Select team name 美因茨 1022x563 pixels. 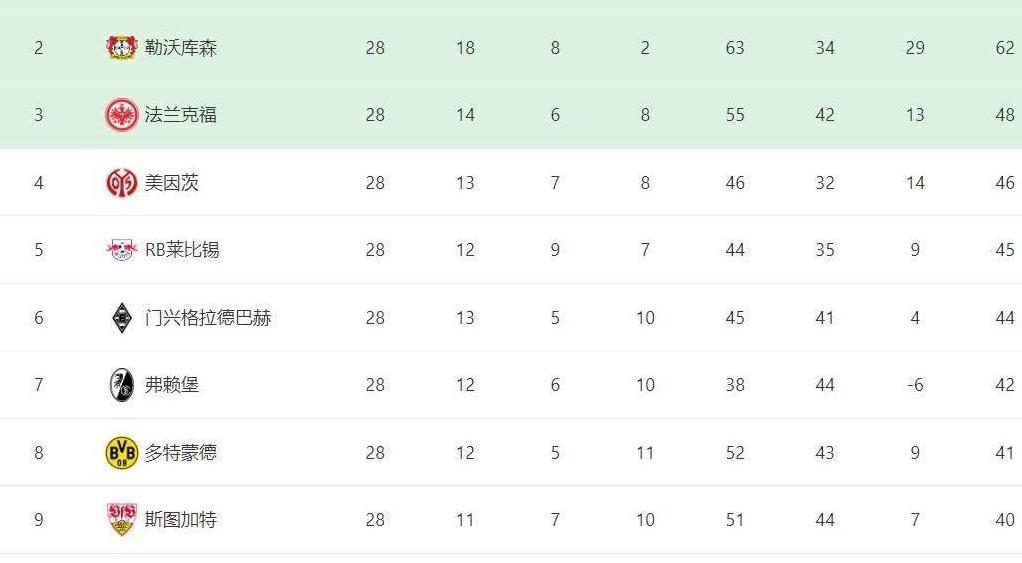click(x=171, y=182)
